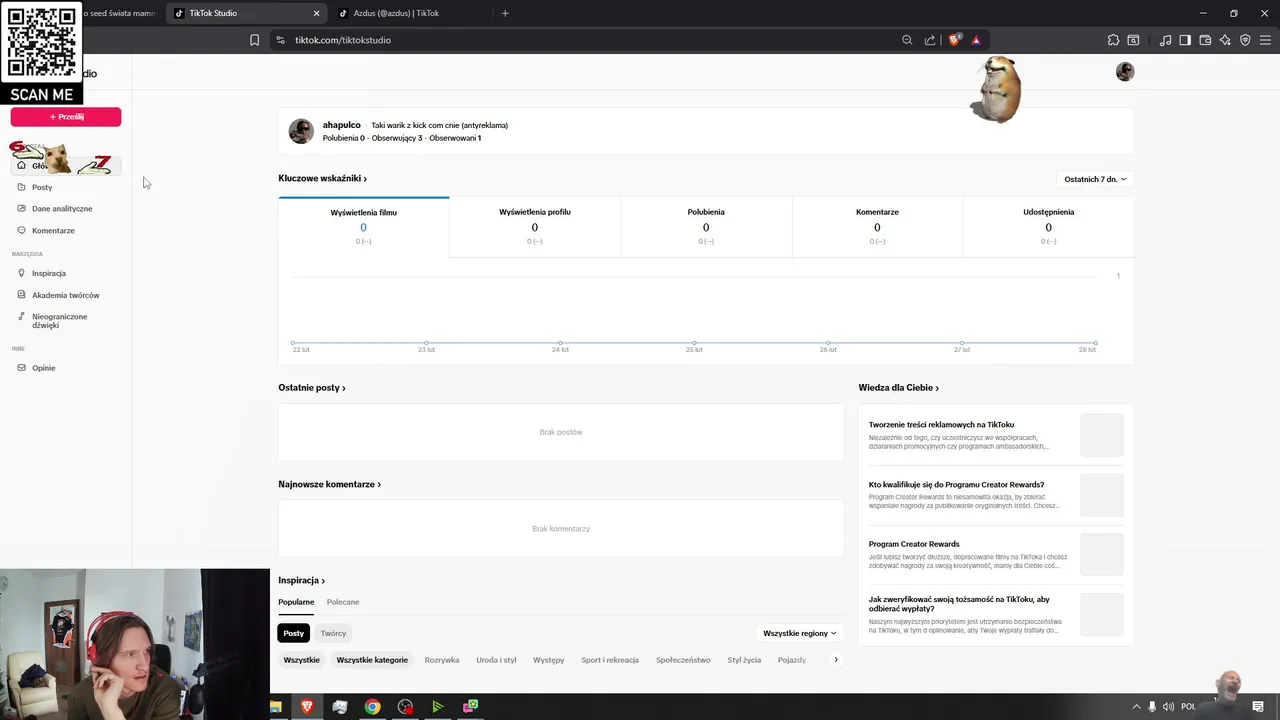1280x720 pixels.
Task: Open Chrome from the Windows taskbar
Action: pyautogui.click(x=372, y=707)
